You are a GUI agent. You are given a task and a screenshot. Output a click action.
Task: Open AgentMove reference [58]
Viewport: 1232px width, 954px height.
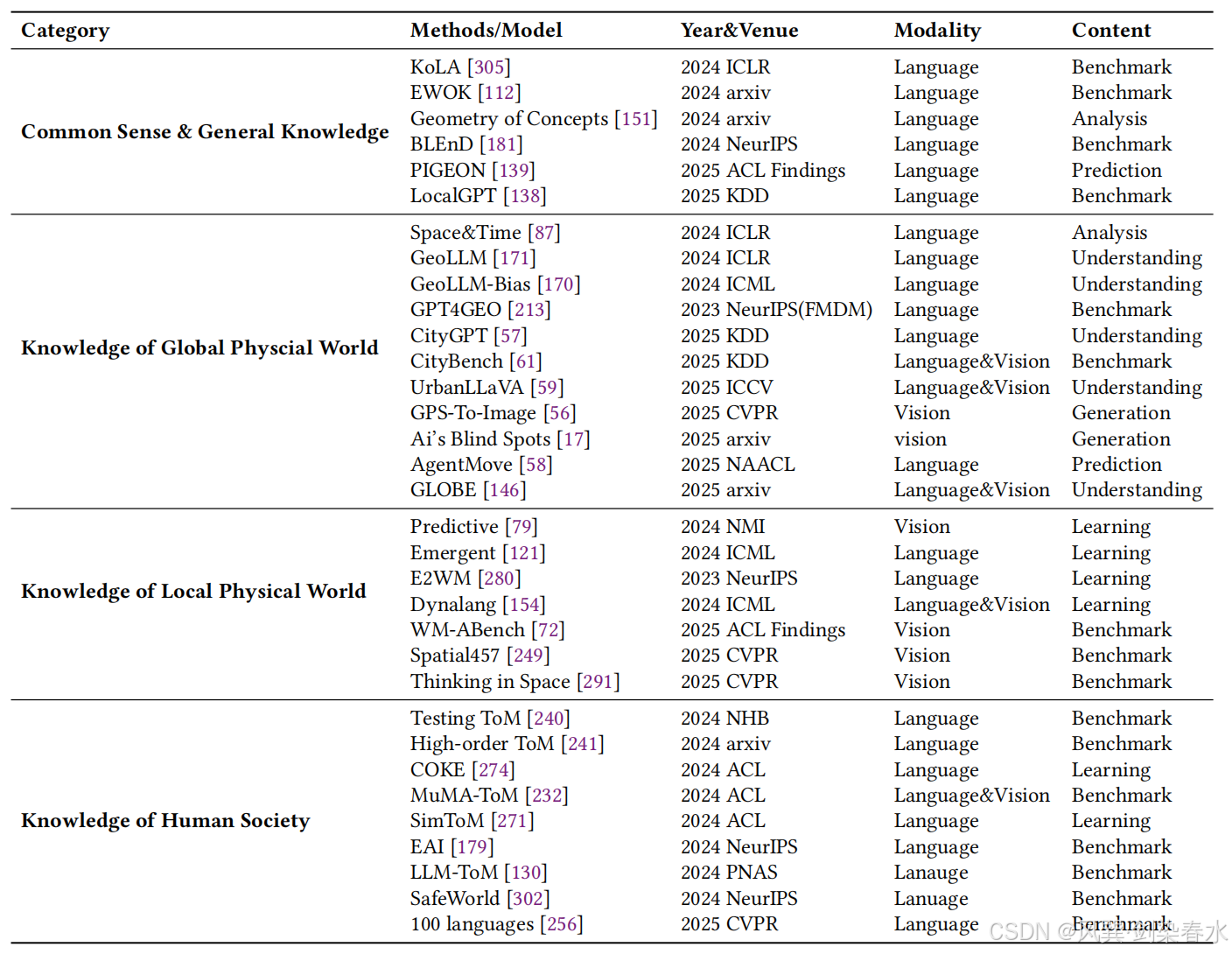(x=536, y=465)
